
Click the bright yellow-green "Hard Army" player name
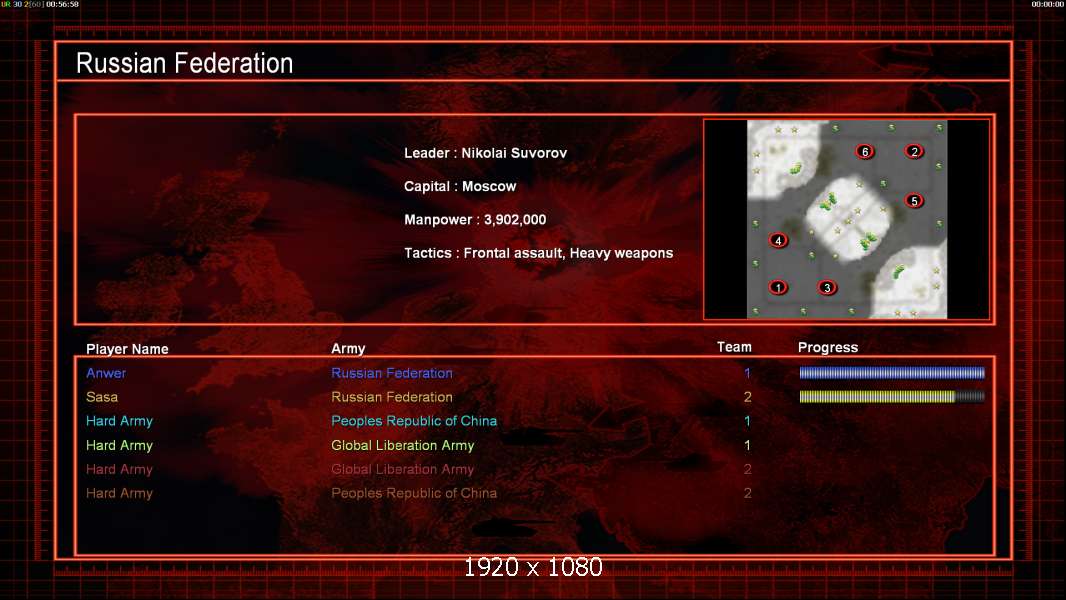pos(120,446)
